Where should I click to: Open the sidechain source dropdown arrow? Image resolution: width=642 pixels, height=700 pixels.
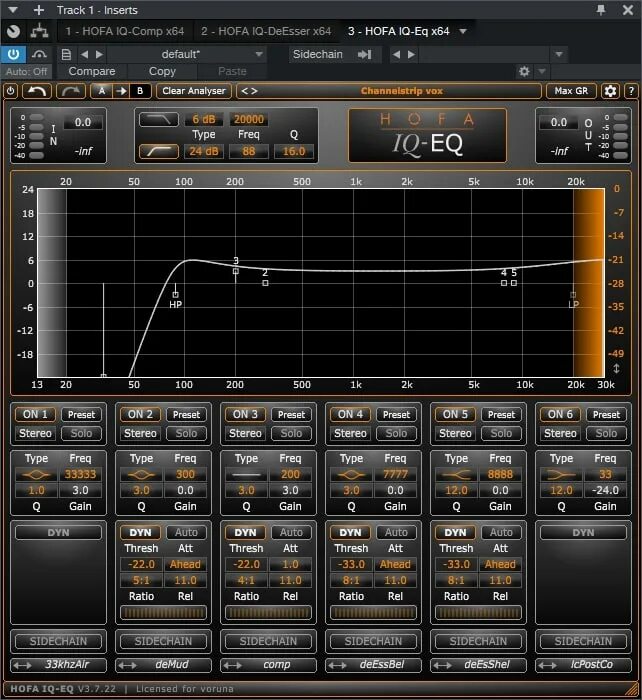559,54
